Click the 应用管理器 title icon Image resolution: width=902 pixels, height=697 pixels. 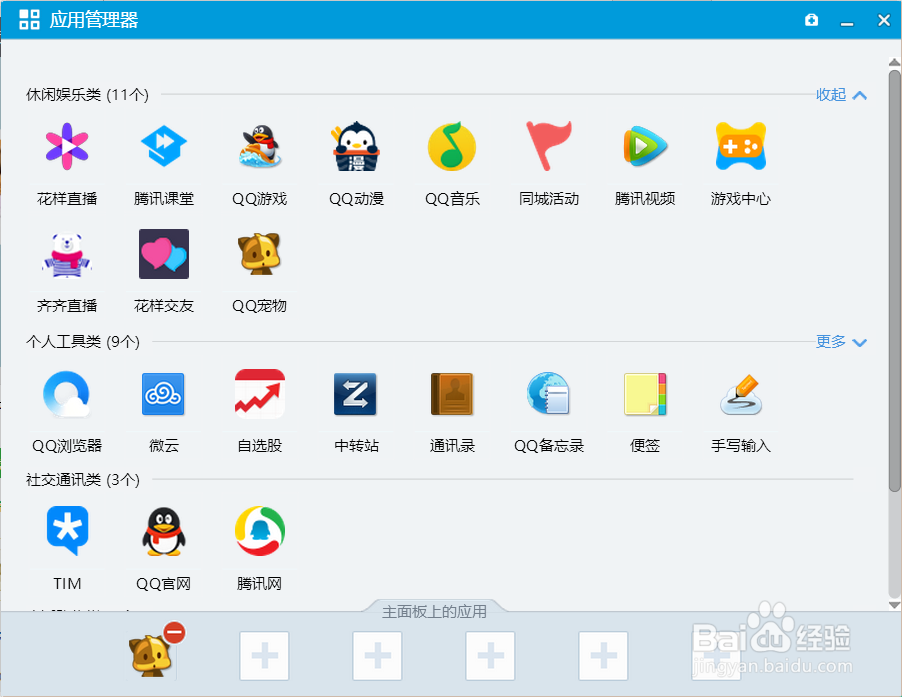point(29,20)
